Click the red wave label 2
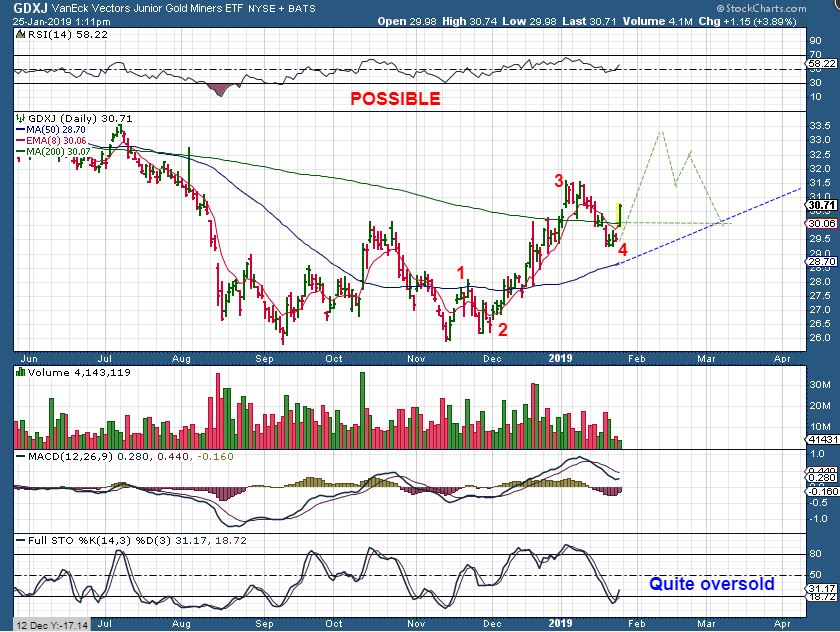This screenshot has height=632, width=840. (x=502, y=329)
